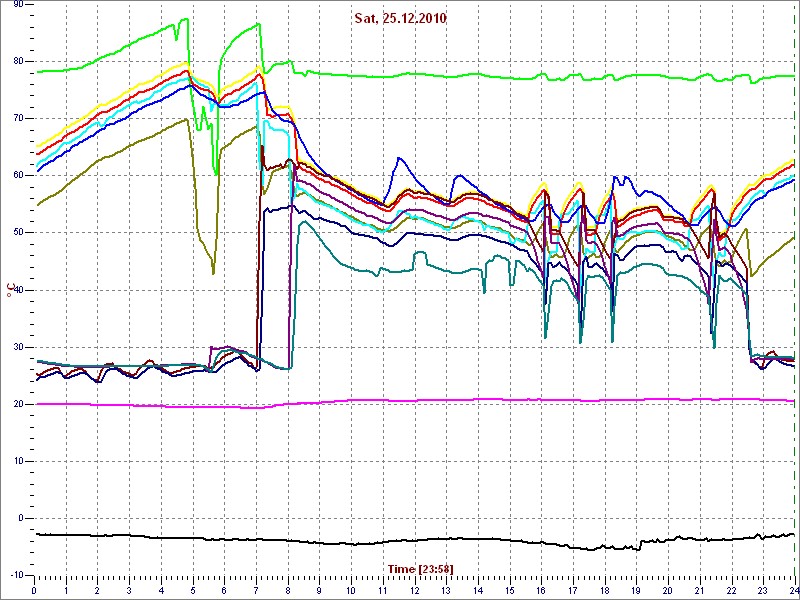Click hour label "6" on time axis

point(224,590)
